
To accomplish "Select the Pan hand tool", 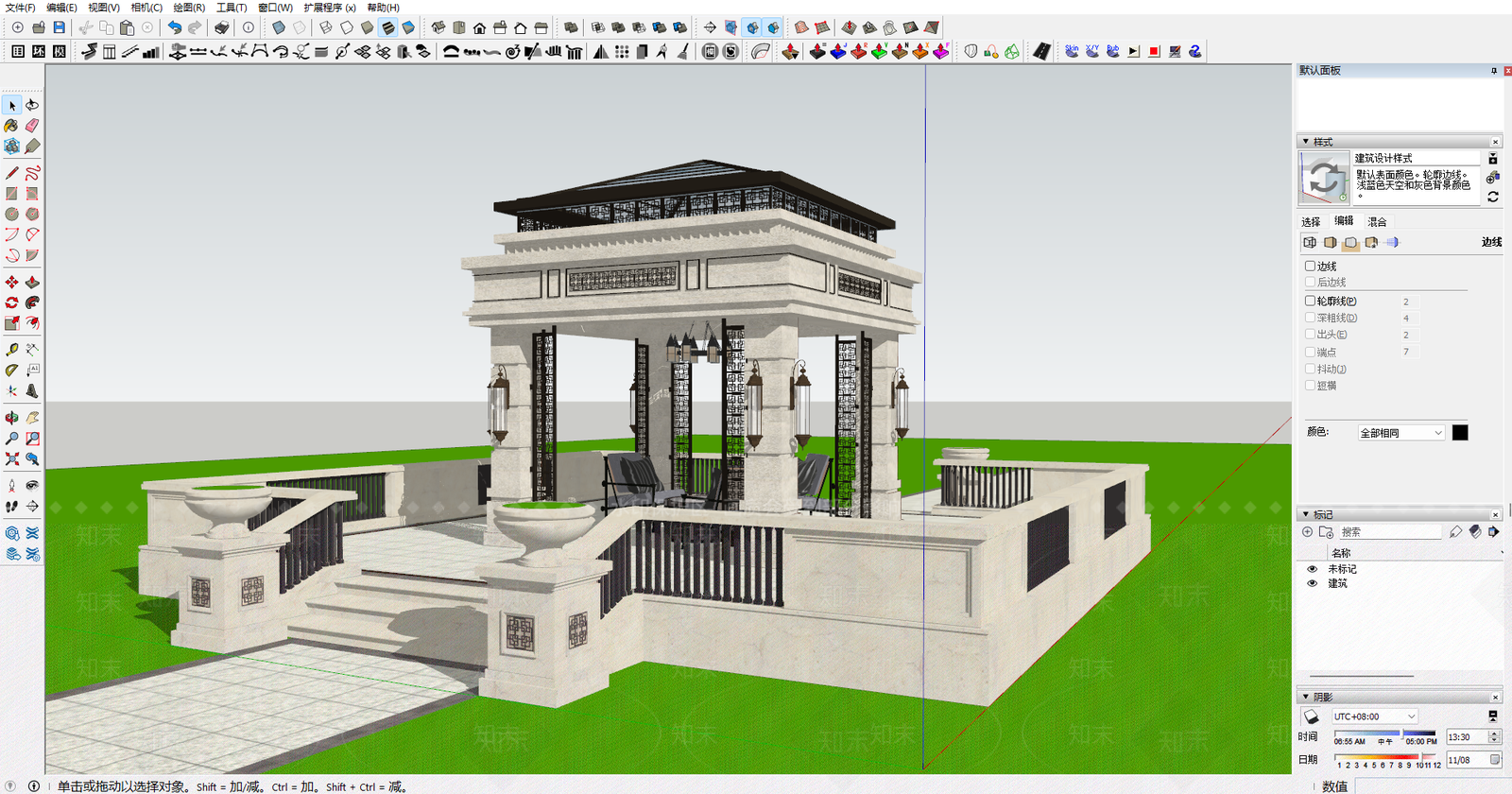I will point(32,418).
